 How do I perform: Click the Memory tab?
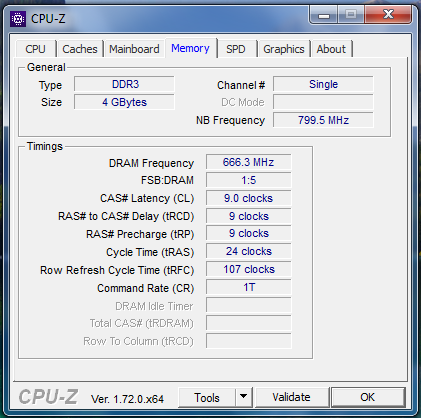click(190, 48)
